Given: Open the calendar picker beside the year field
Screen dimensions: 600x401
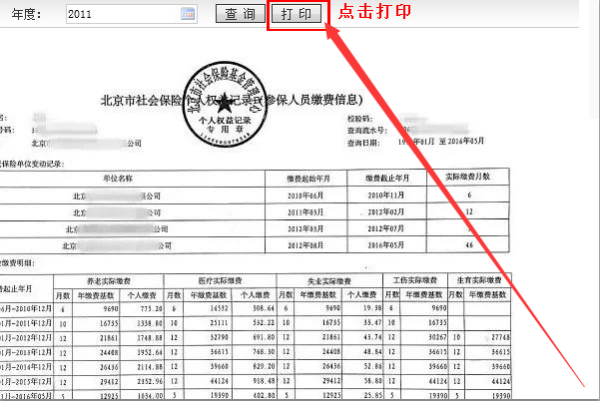Looking at the screenshot, I should pos(188,15).
